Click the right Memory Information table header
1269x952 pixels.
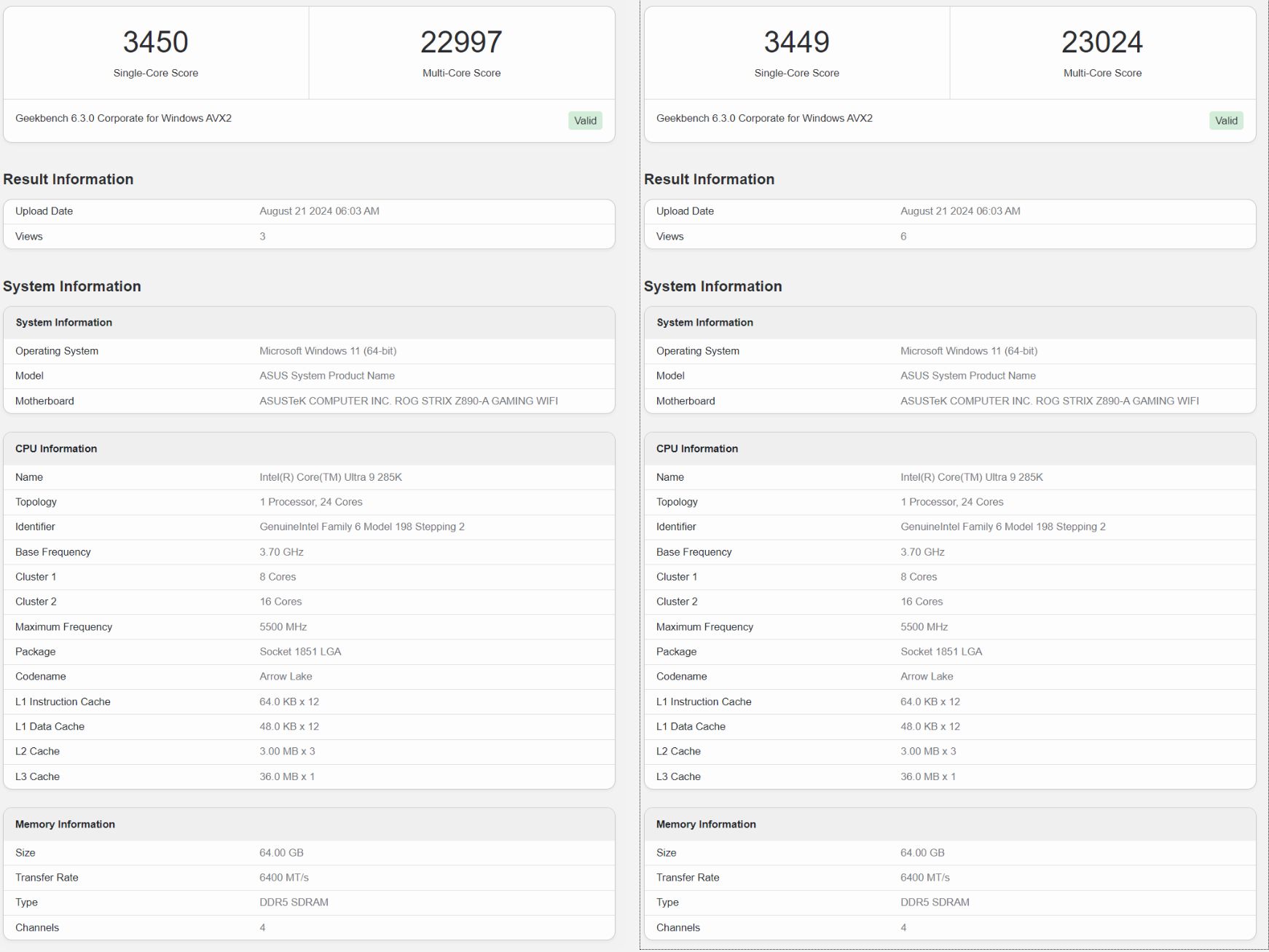[950, 825]
